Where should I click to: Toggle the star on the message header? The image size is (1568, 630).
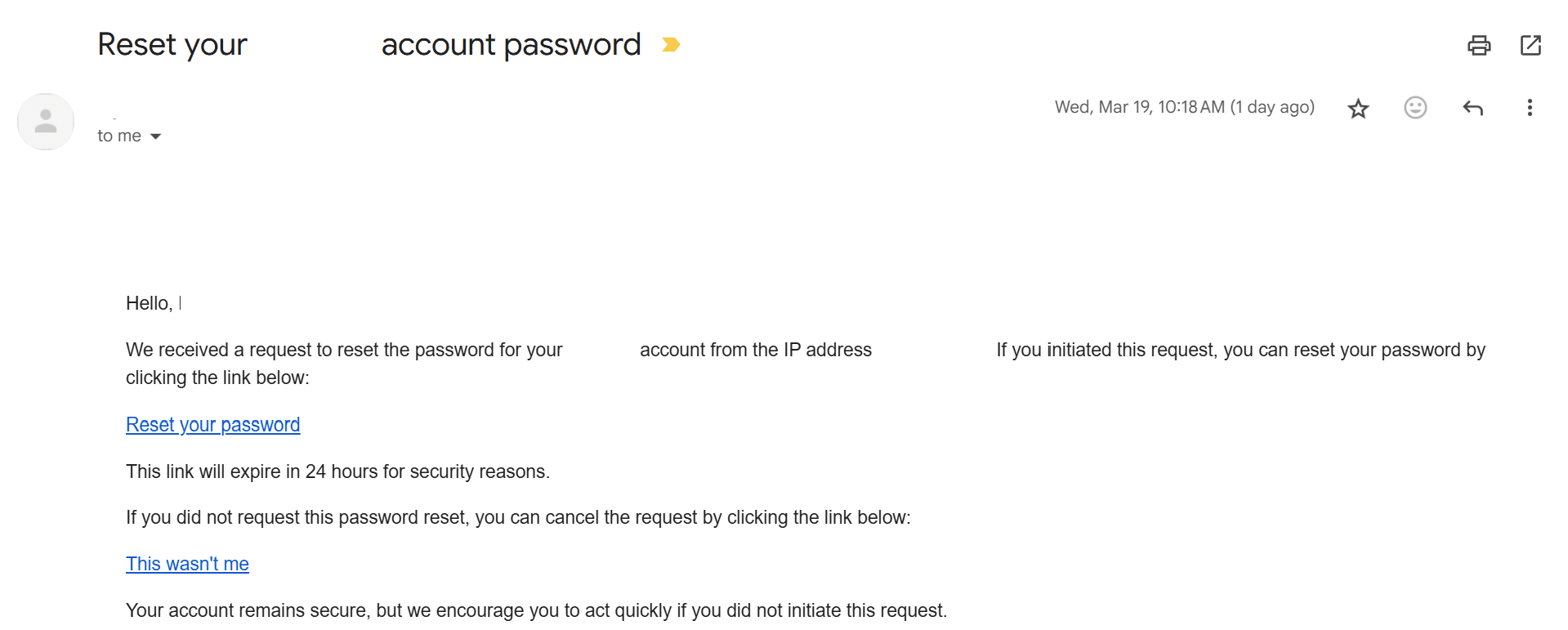(1358, 108)
